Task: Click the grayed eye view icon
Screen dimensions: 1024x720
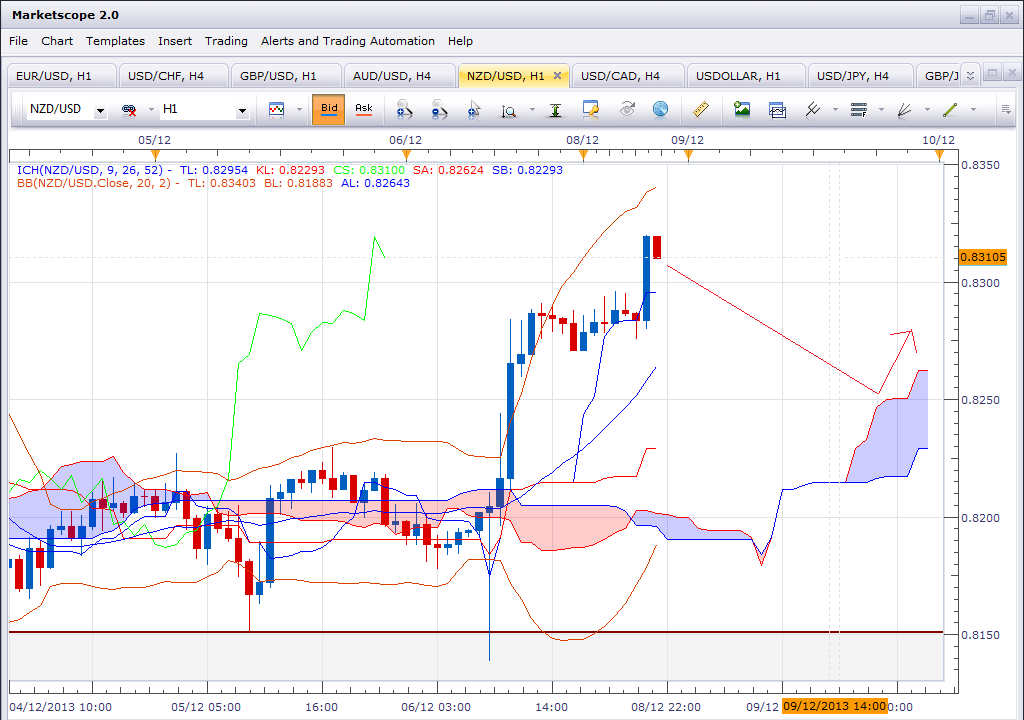Action: pos(627,109)
